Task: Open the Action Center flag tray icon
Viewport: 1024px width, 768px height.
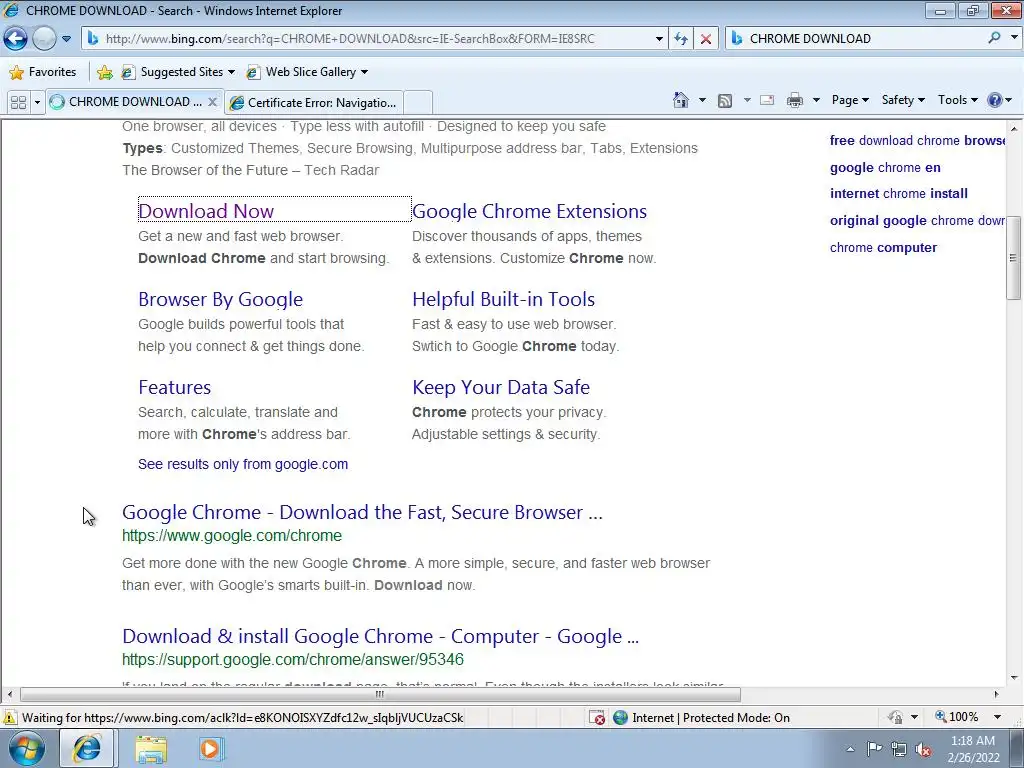Action: 874,749
